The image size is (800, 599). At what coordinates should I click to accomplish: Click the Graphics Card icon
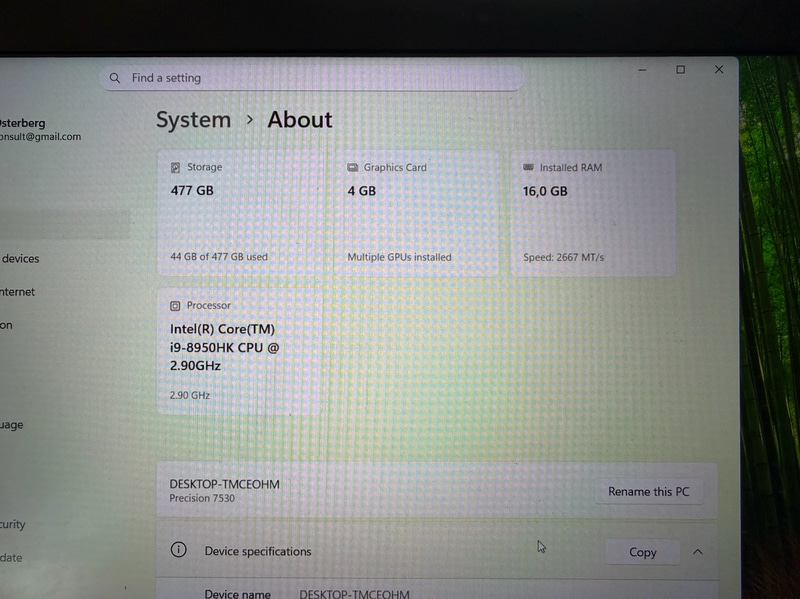pos(353,168)
